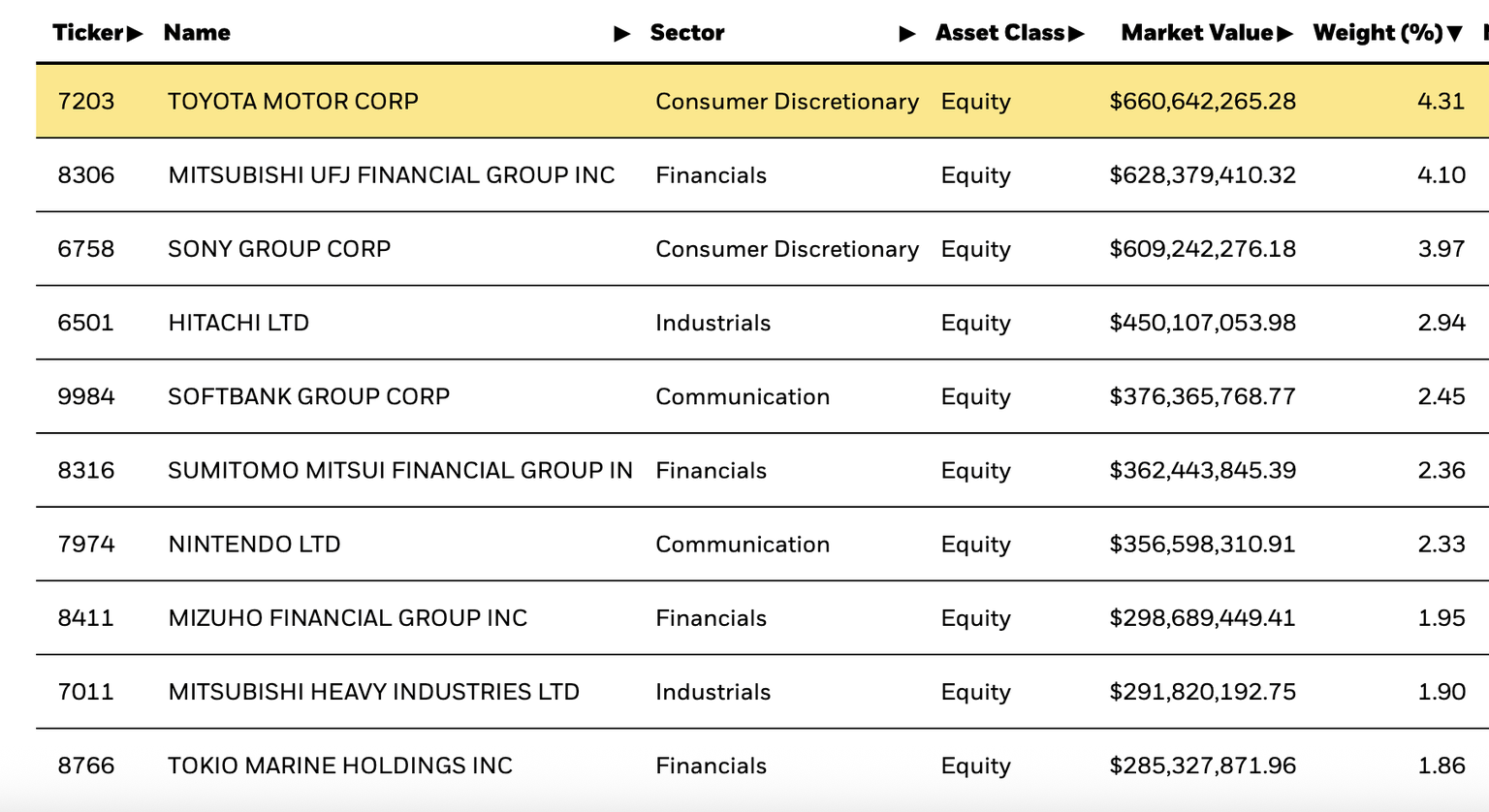Image resolution: width=1489 pixels, height=812 pixels.
Task: Click the arrow icon left of Asset Class
Action: (907, 32)
